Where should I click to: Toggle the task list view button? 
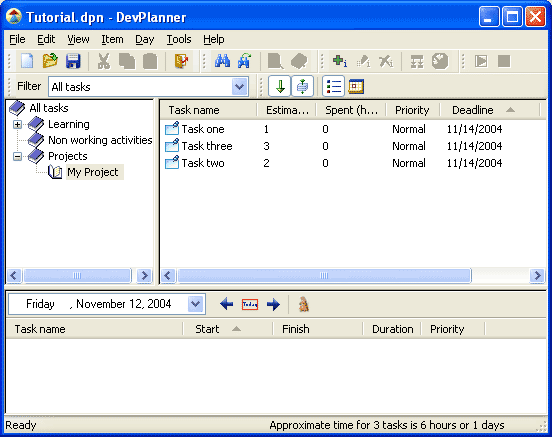[333, 86]
